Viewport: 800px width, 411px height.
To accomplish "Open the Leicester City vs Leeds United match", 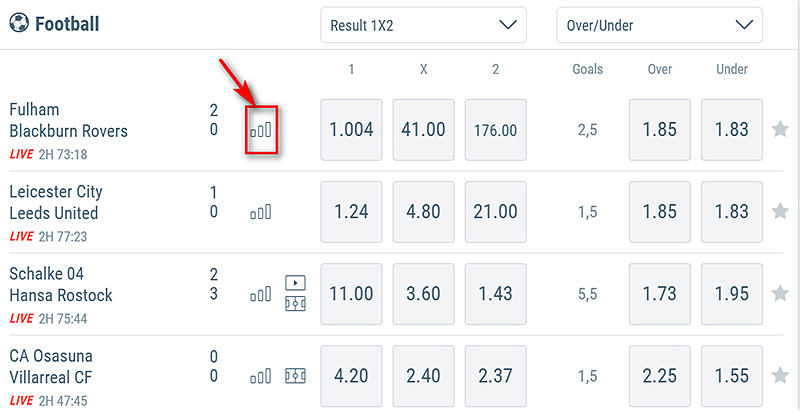I will (x=55, y=202).
